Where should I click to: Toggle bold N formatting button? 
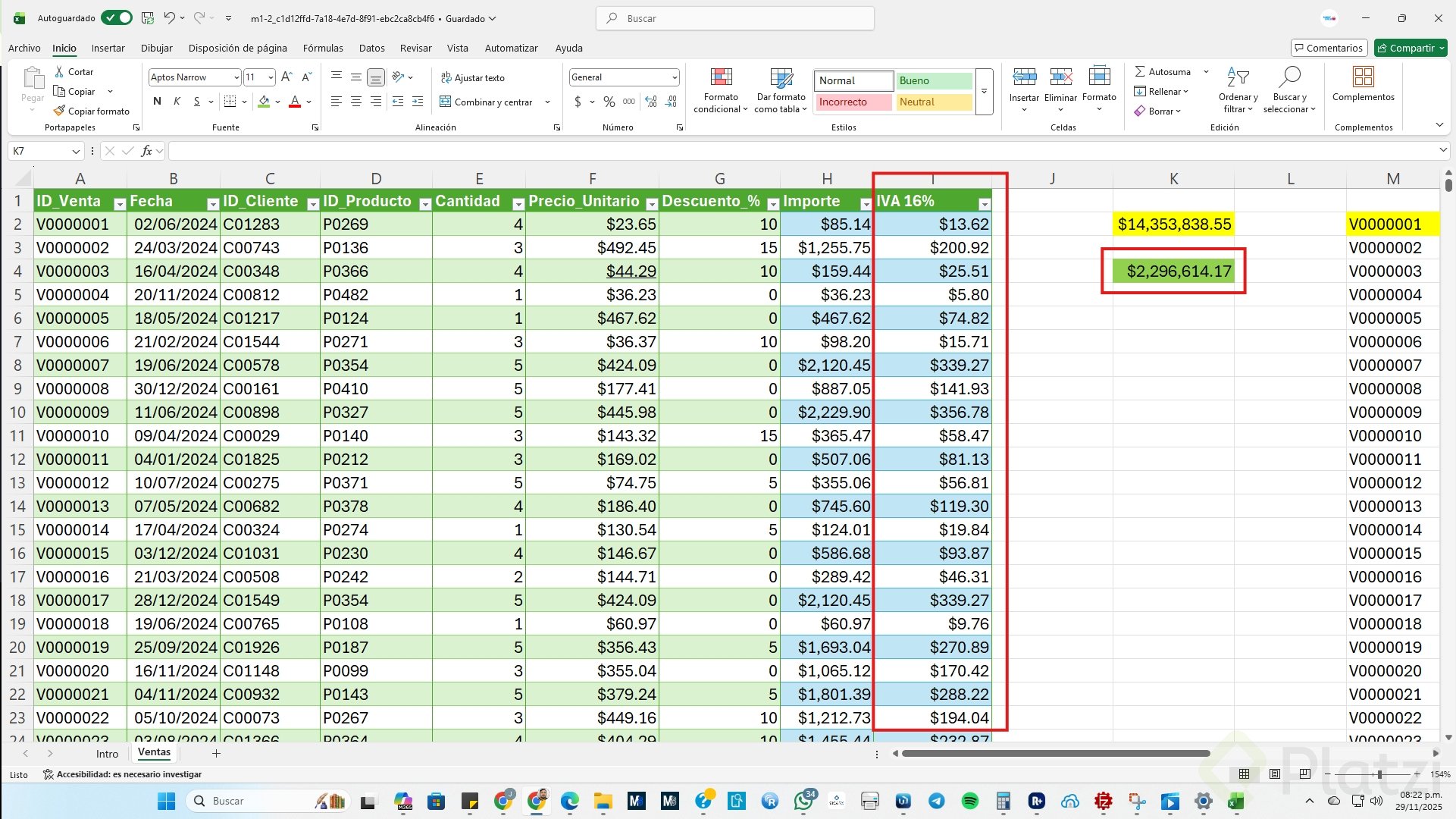click(157, 102)
